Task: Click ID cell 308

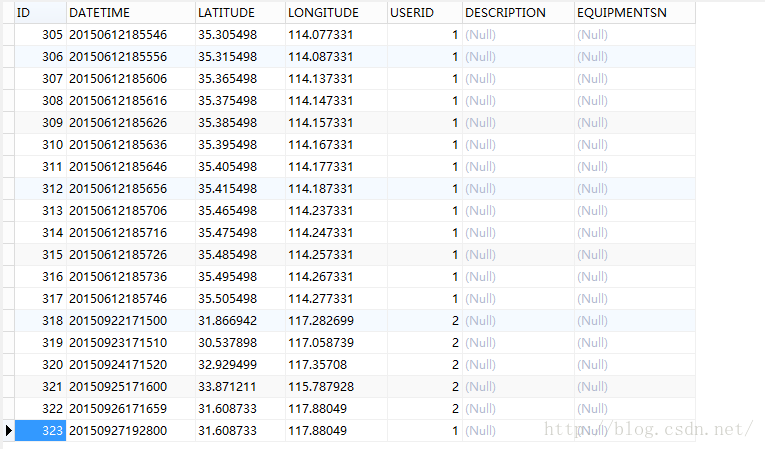Action: (x=40, y=101)
